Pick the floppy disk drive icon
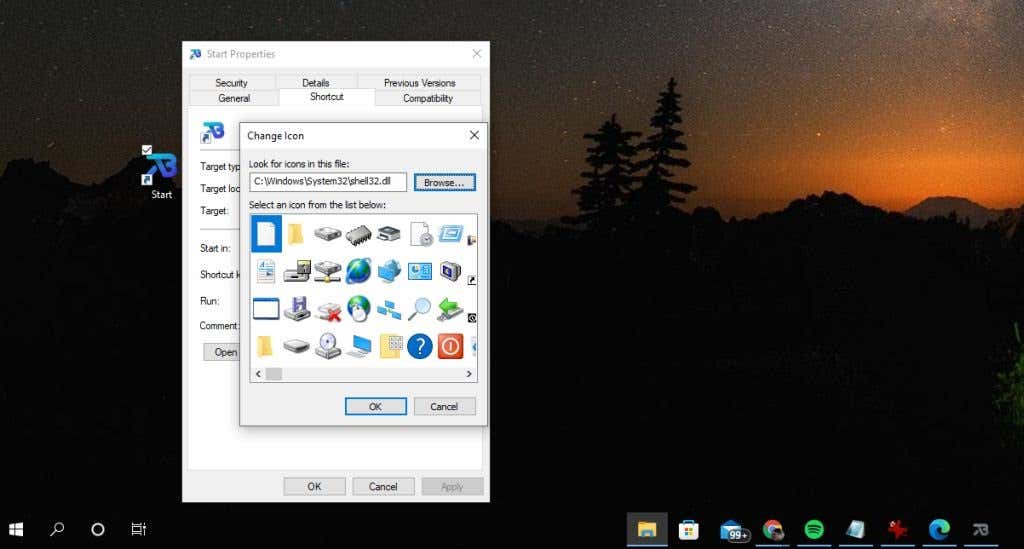This screenshot has height=549, width=1024. pyautogui.click(x=297, y=309)
